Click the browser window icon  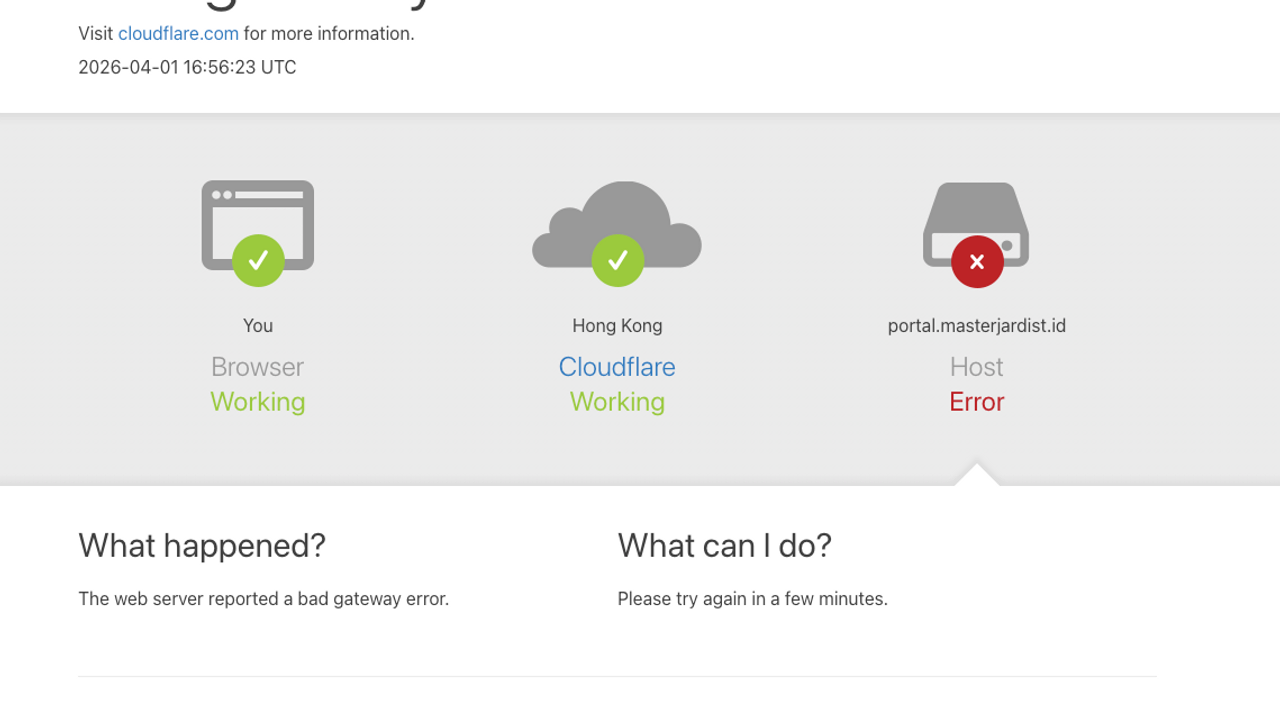pyautogui.click(x=258, y=226)
